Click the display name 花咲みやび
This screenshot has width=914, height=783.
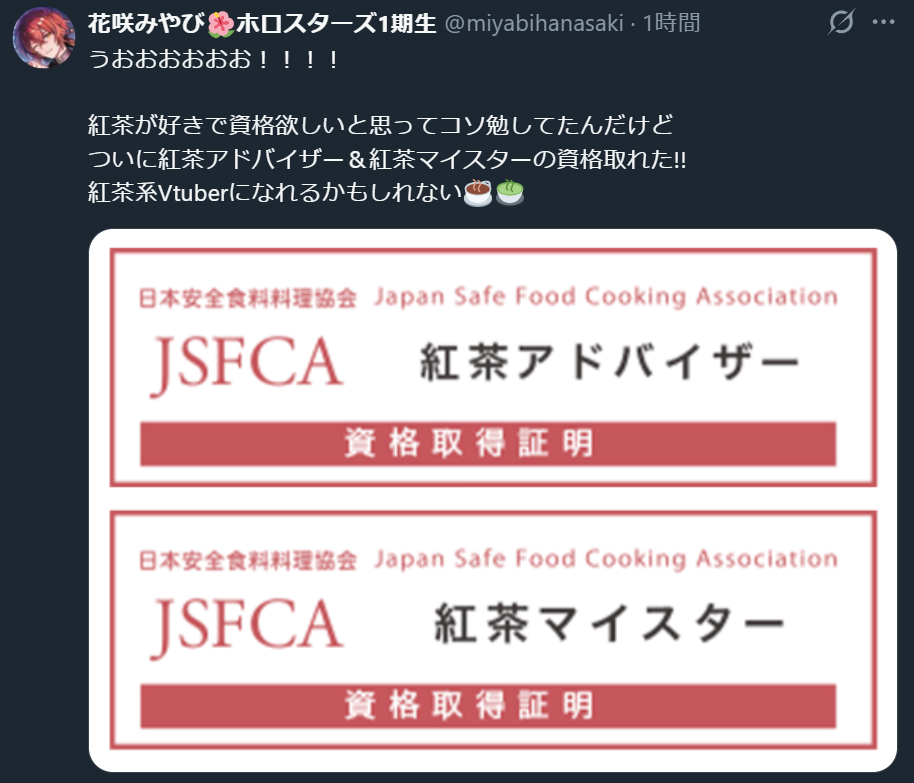[146, 23]
